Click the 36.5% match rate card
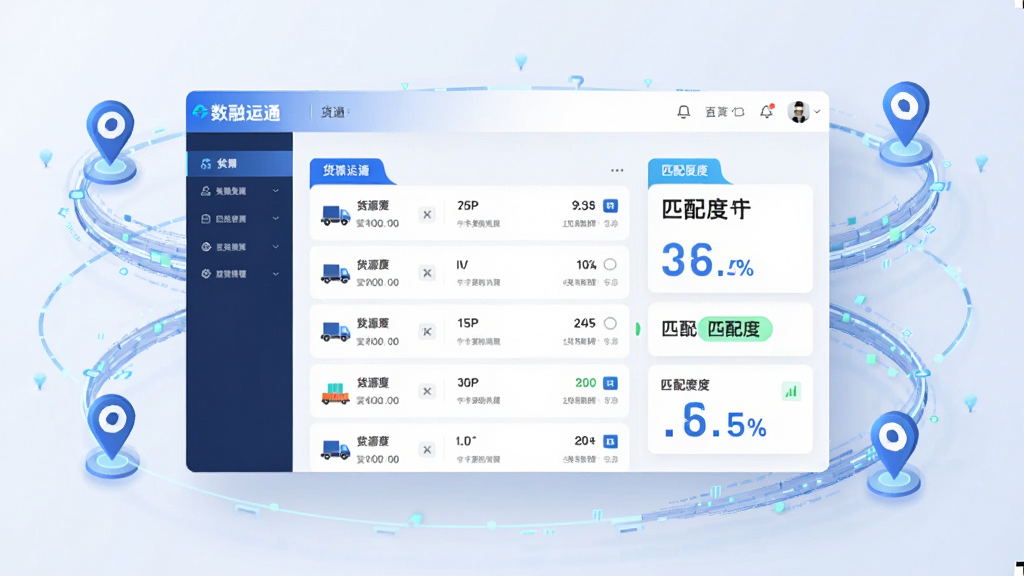 (x=730, y=238)
